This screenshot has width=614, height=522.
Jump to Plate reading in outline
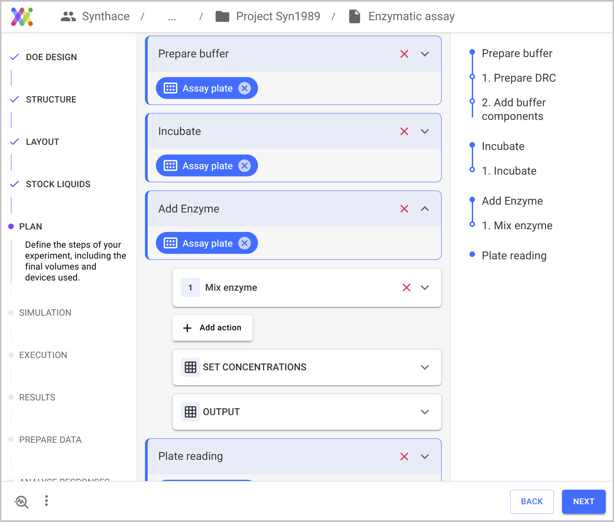[x=513, y=256]
